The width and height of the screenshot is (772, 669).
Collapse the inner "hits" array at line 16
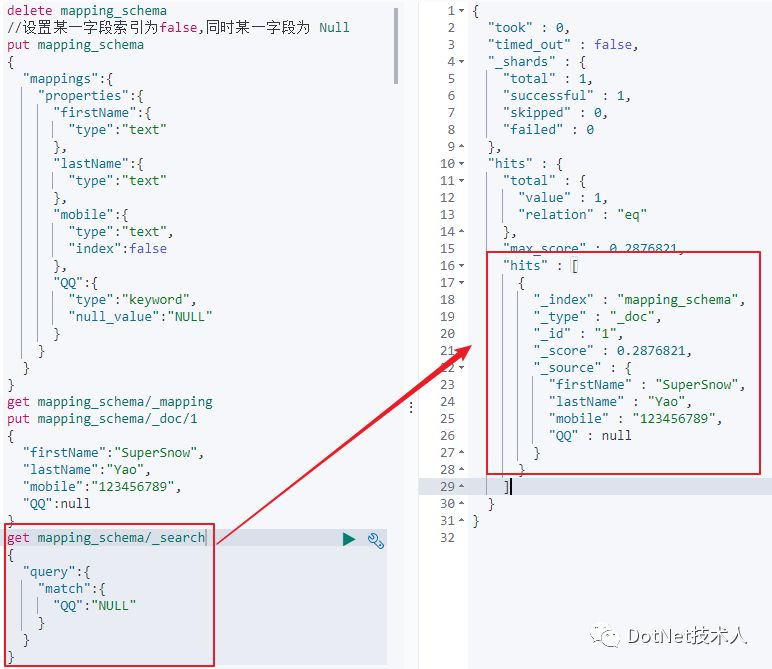pos(460,266)
